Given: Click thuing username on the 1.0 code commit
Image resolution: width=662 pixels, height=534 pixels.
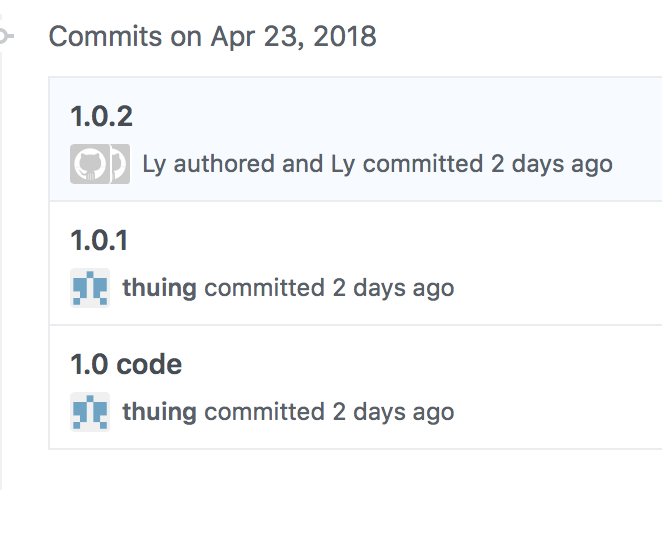Looking at the screenshot, I should (x=160, y=412).
